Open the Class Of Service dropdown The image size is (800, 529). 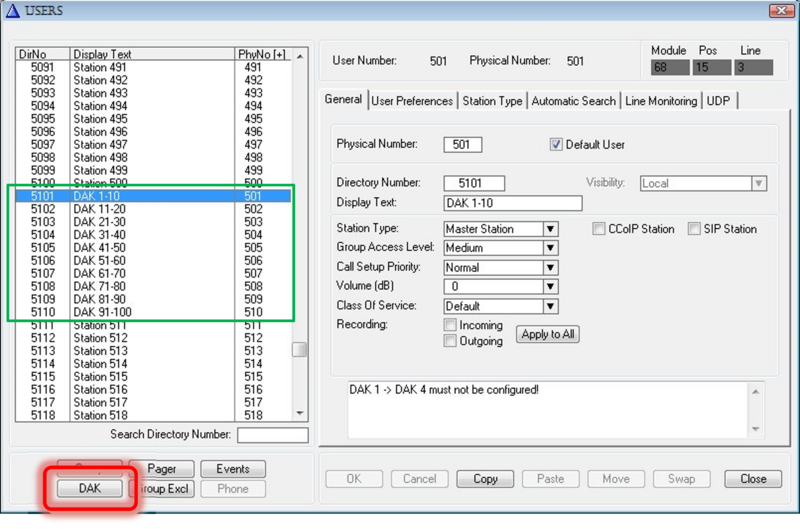tap(551, 306)
